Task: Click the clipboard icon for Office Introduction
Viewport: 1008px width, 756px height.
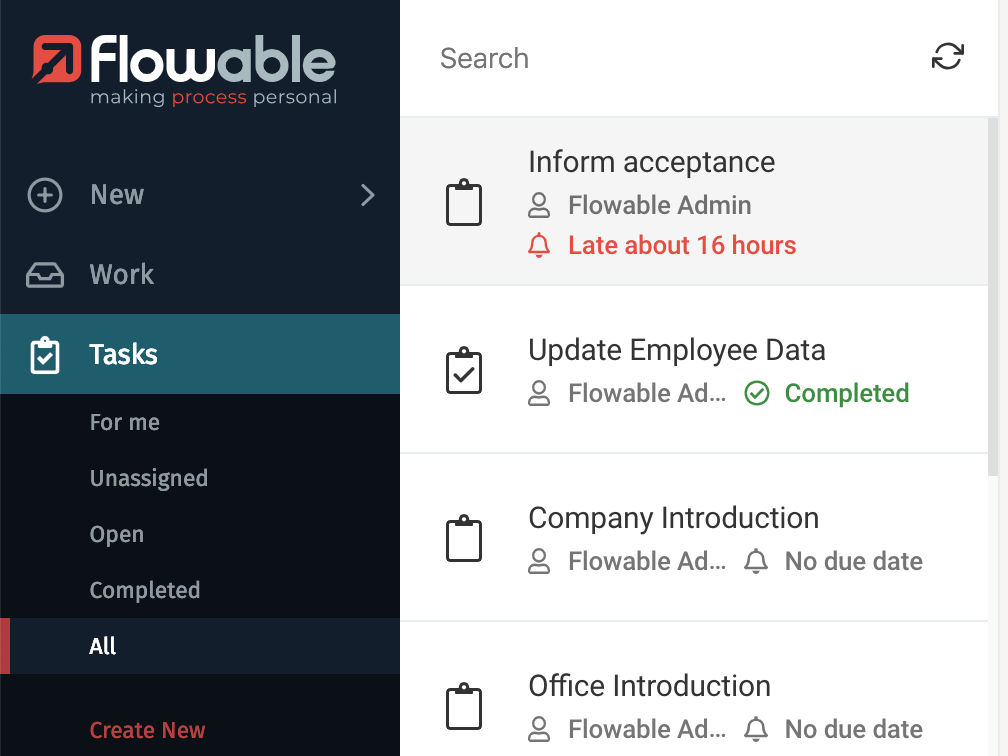Action: [x=463, y=706]
